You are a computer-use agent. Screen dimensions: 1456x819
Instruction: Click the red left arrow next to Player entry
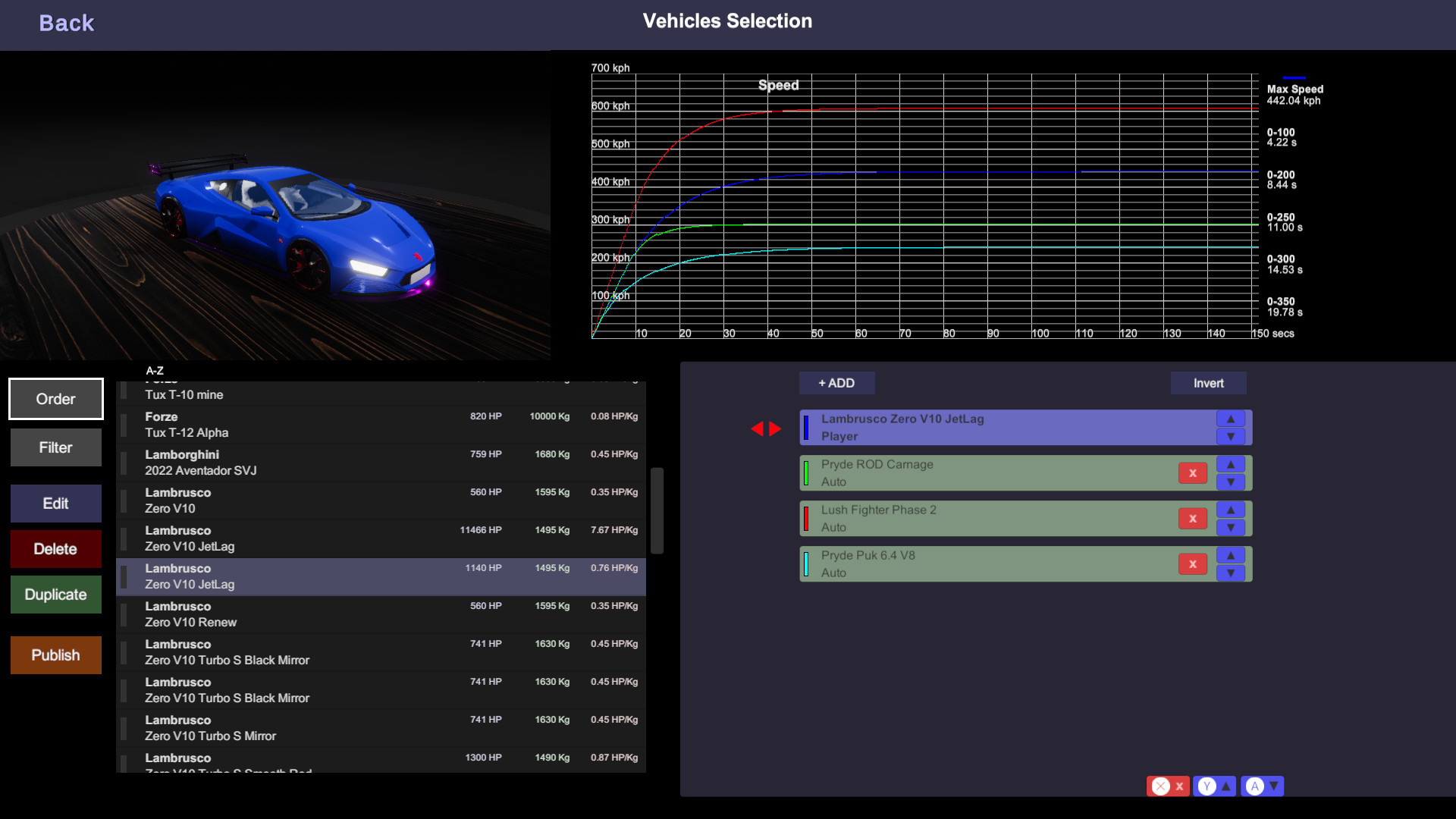pyautogui.click(x=759, y=428)
